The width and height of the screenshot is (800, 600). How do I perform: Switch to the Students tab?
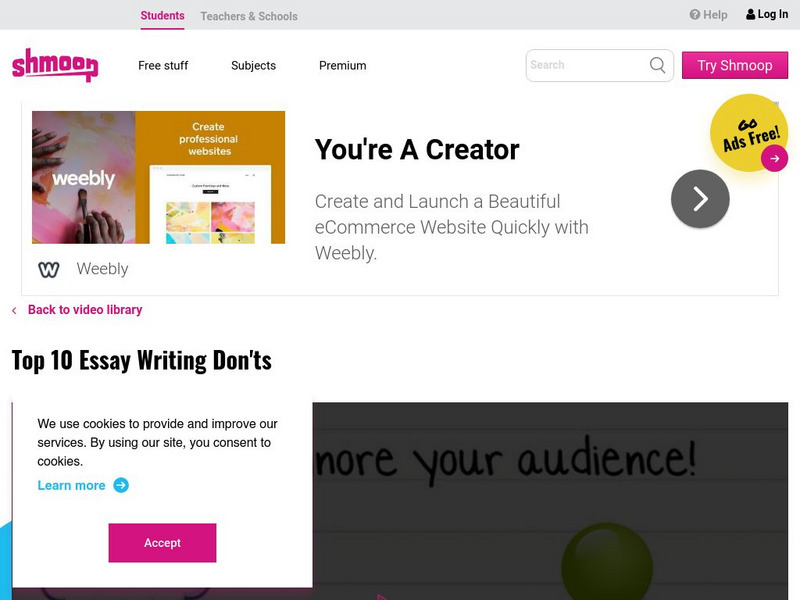pyautogui.click(x=162, y=16)
